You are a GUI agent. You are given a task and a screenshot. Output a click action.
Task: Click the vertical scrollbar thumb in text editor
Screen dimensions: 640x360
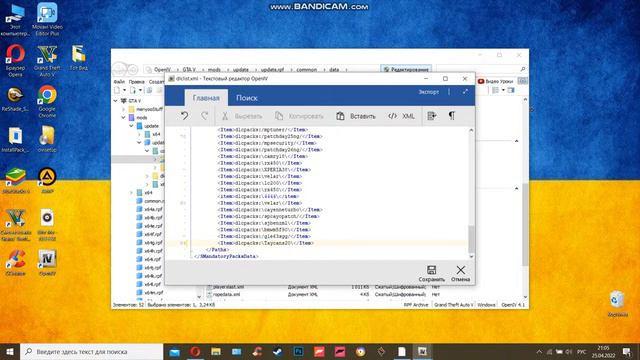(471, 239)
